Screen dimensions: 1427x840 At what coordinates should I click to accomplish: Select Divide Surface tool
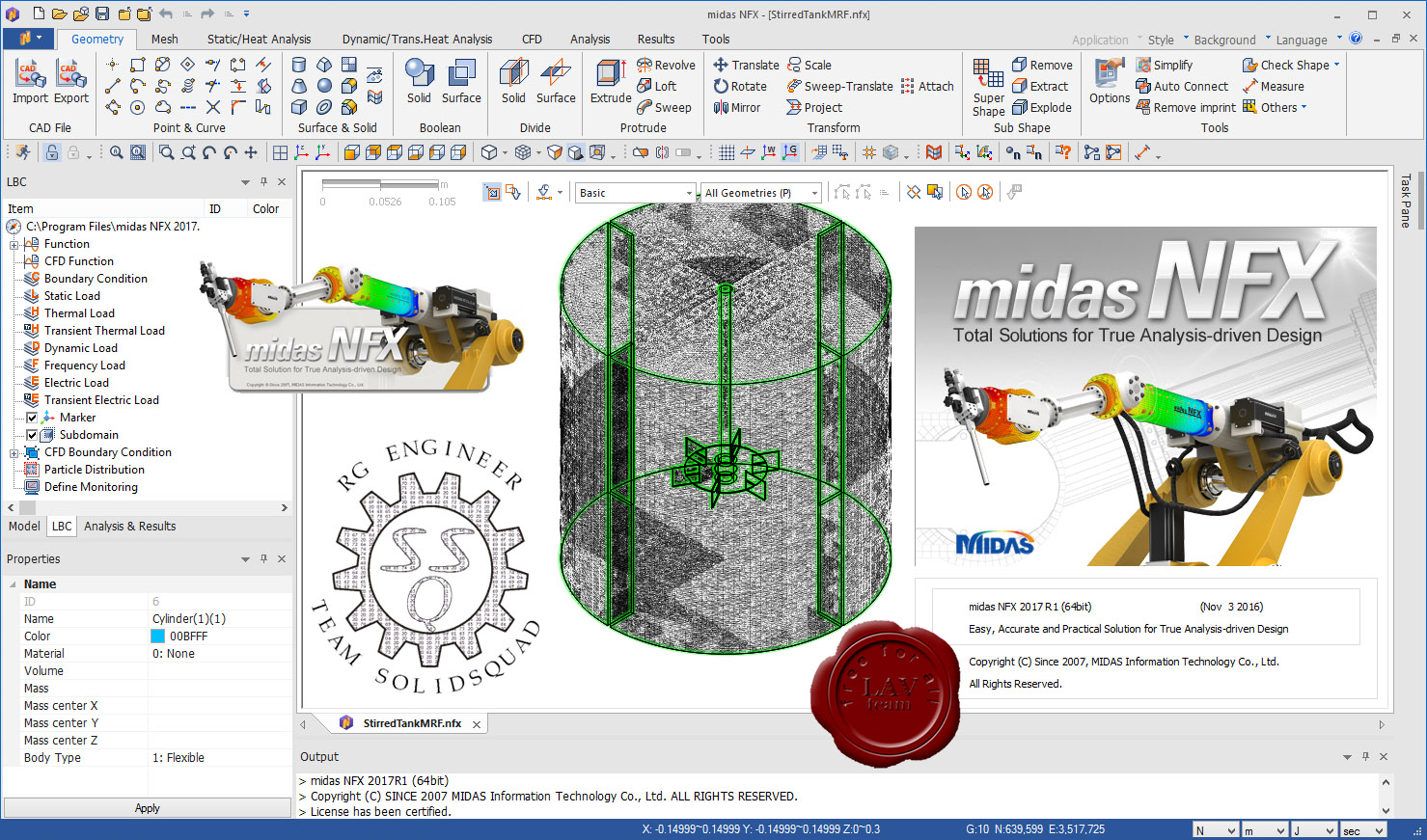556,81
